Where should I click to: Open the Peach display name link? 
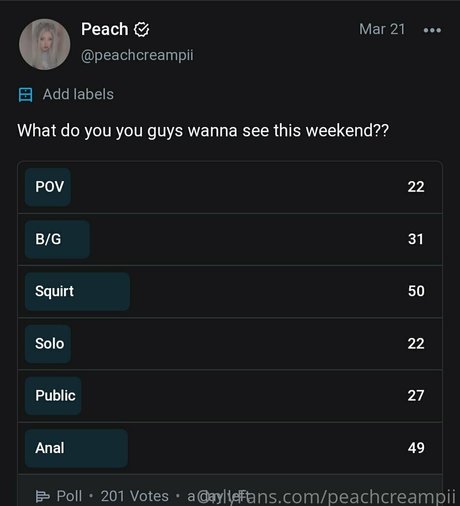105,29
